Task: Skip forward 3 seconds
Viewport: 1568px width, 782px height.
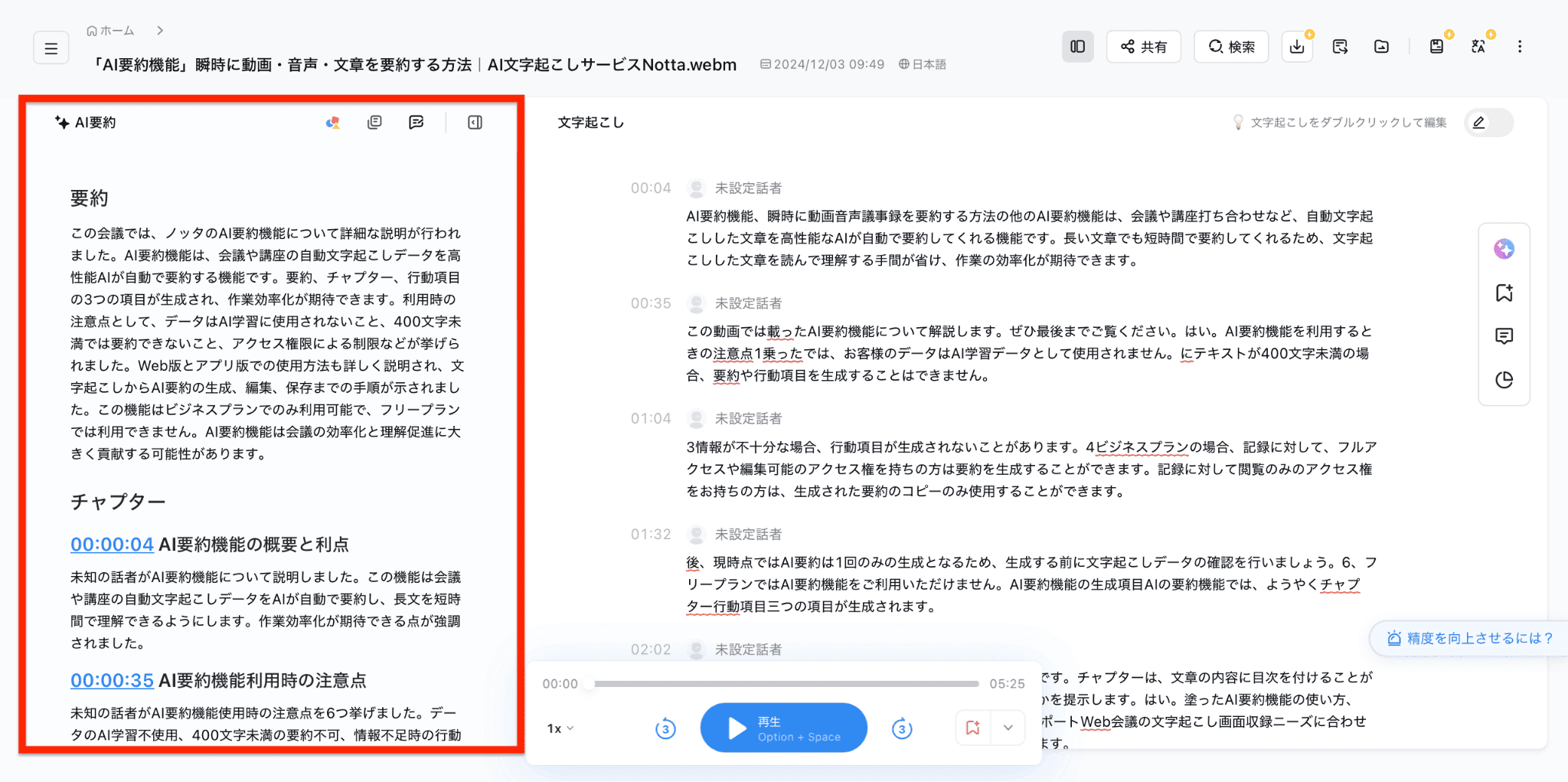Action: click(902, 728)
